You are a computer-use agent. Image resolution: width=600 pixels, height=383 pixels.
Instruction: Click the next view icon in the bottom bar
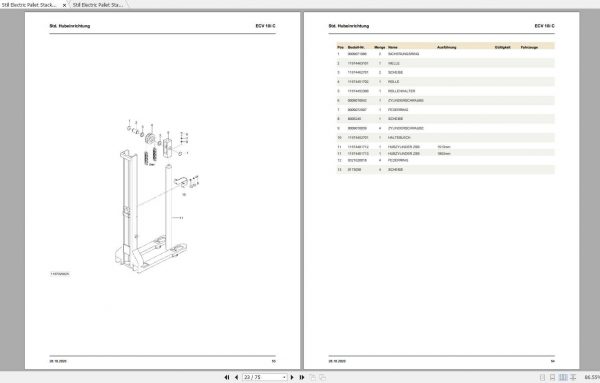tap(323, 377)
